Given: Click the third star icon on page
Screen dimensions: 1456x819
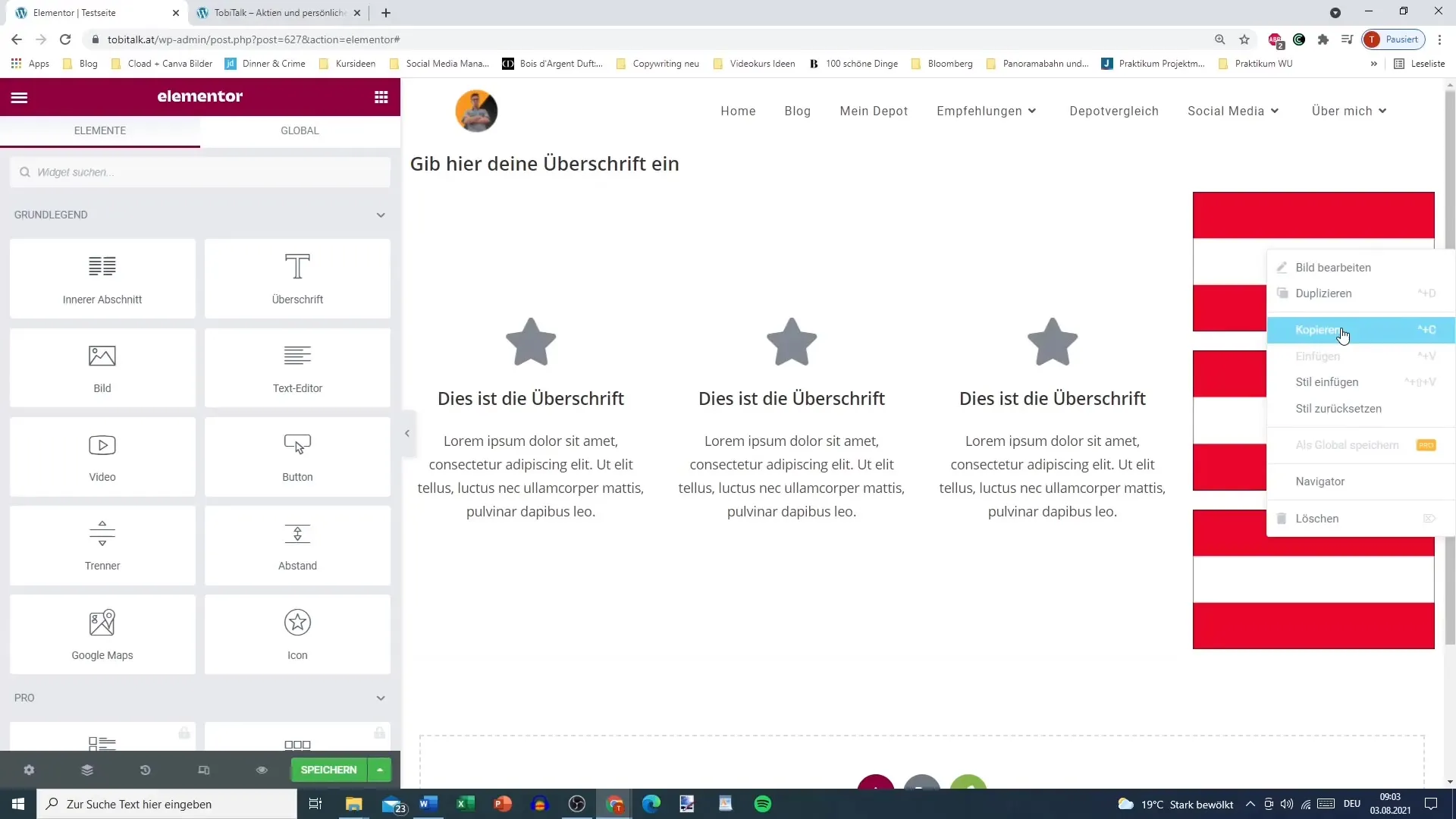Looking at the screenshot, I should coord(1053,342).
